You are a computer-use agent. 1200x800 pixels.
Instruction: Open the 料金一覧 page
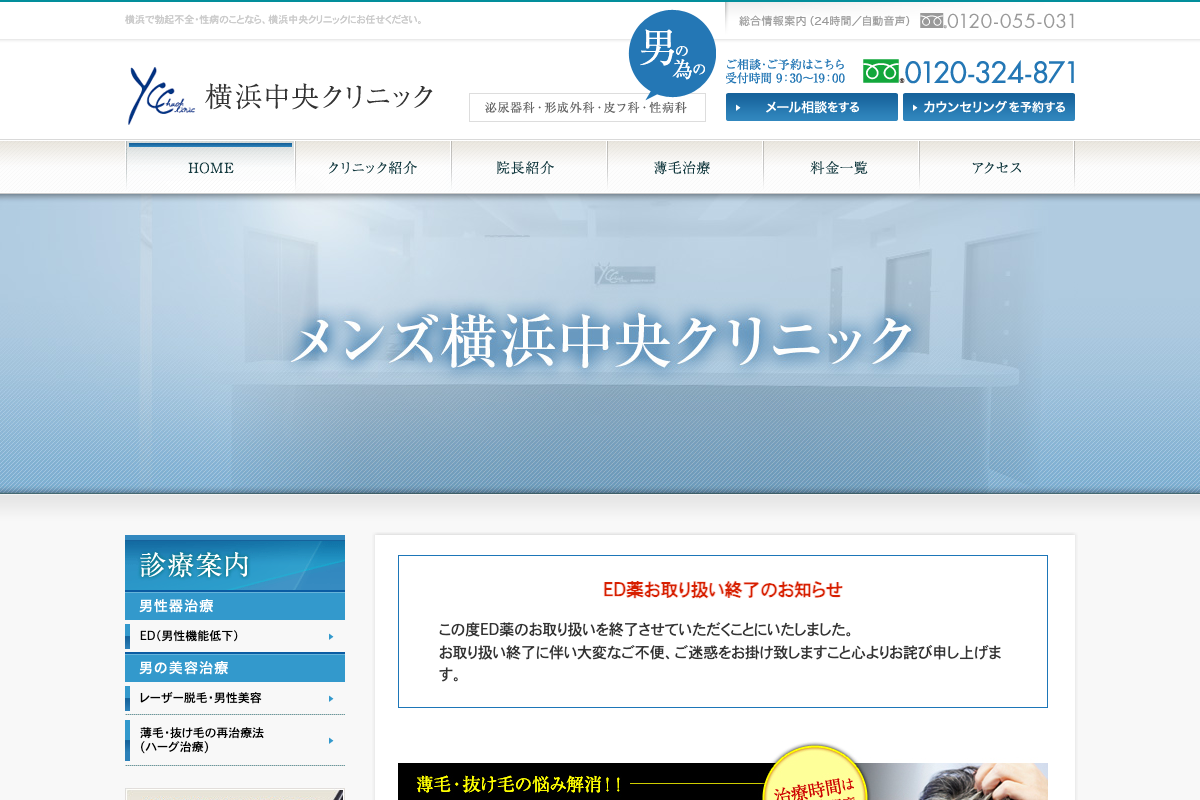click(x=841, y=167)
